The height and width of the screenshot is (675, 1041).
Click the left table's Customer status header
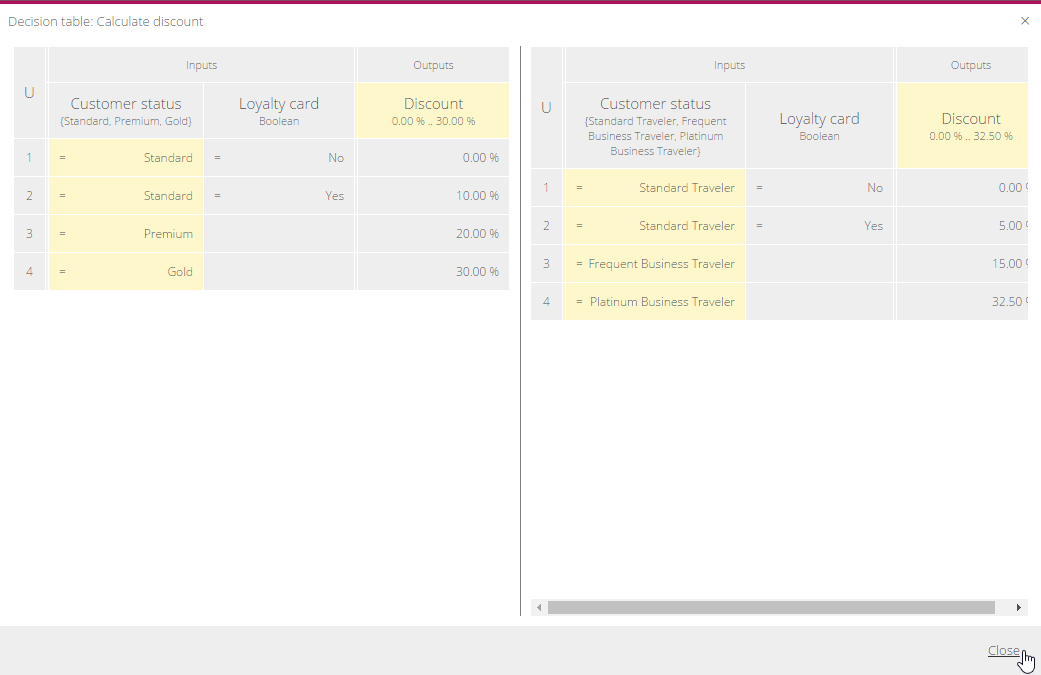126,111
